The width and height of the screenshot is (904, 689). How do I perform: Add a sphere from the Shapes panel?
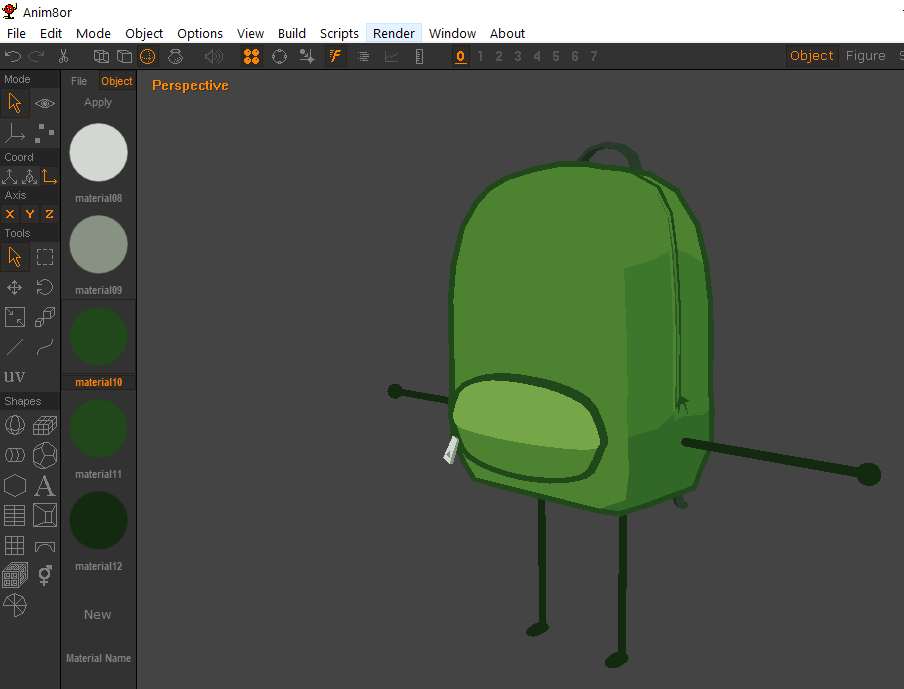15,426
